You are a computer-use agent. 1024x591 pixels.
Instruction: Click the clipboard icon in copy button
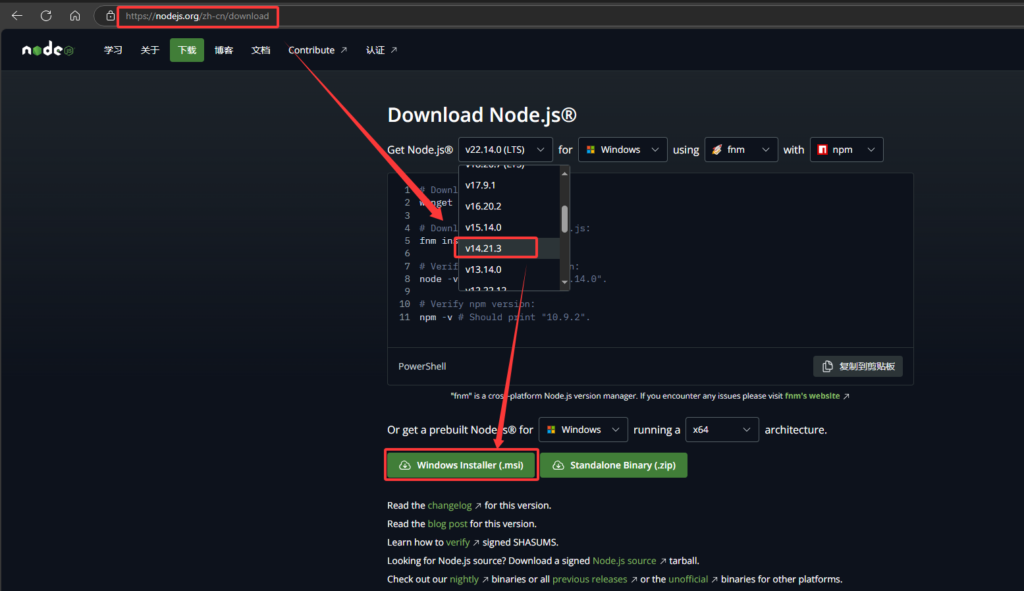point(827,366)
